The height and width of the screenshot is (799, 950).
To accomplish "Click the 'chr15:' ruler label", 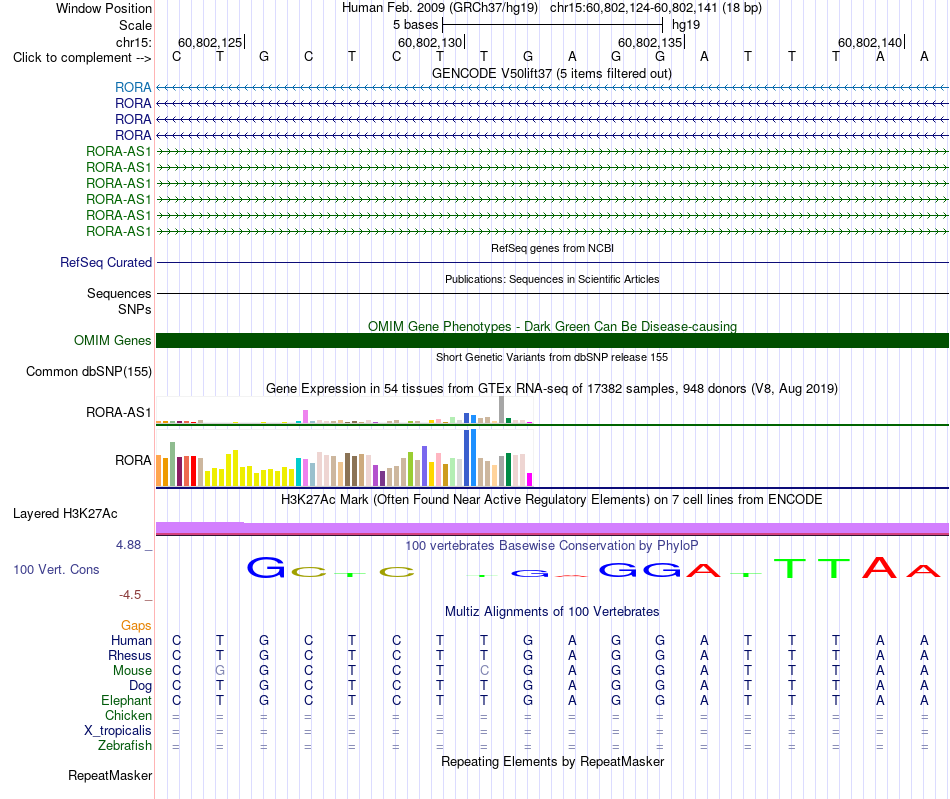I will coord(134,42).
